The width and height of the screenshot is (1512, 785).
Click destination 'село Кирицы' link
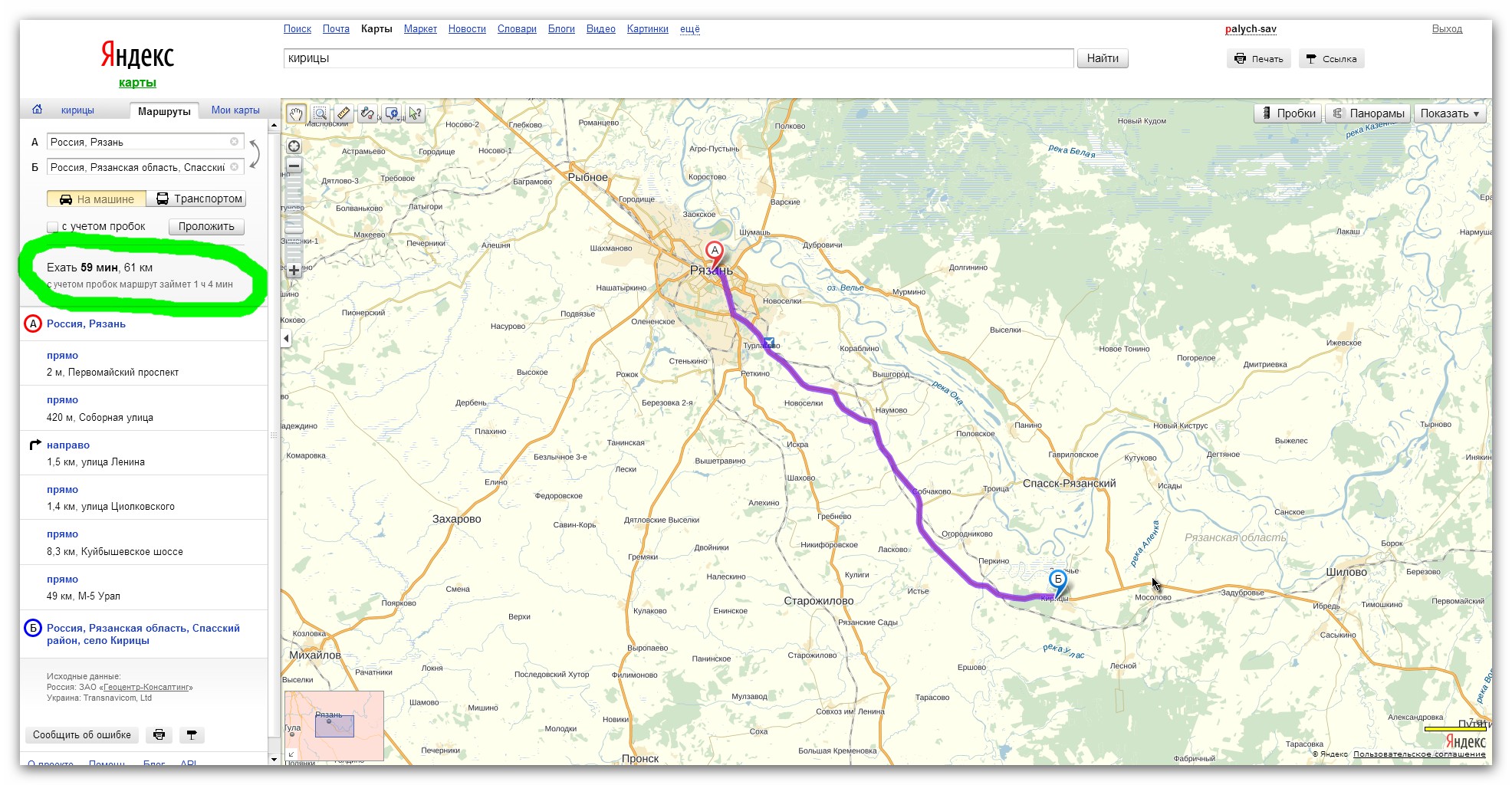pos(143,634)
